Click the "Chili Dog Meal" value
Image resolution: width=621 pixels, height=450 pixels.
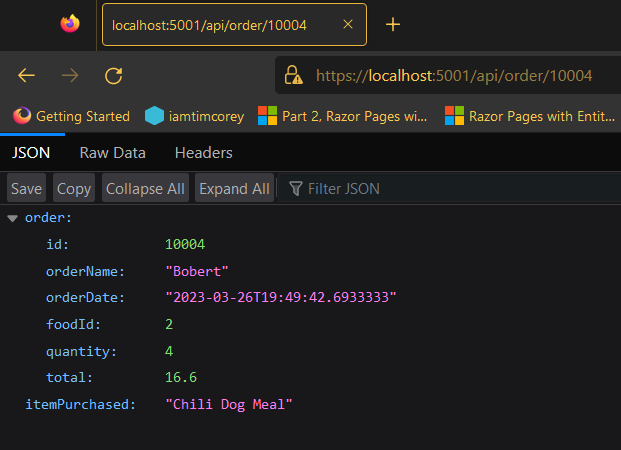coord(229,404)
